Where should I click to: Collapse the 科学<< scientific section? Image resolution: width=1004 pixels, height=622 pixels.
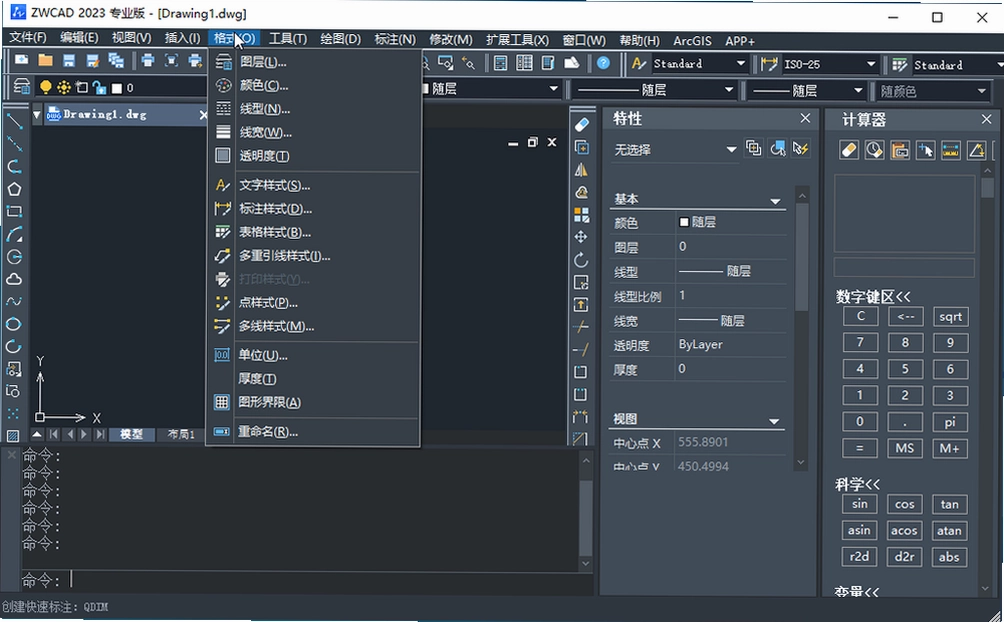click(x=857, y=484)
